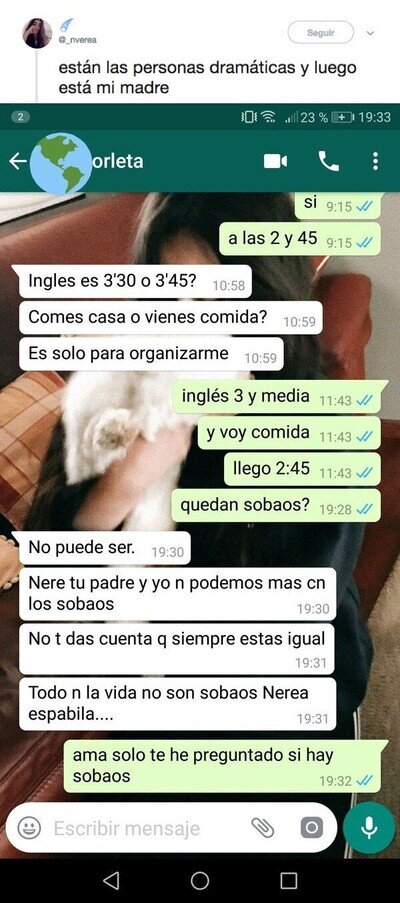
Task: Tap the Android recent apps square
Action: coord(288,880)
